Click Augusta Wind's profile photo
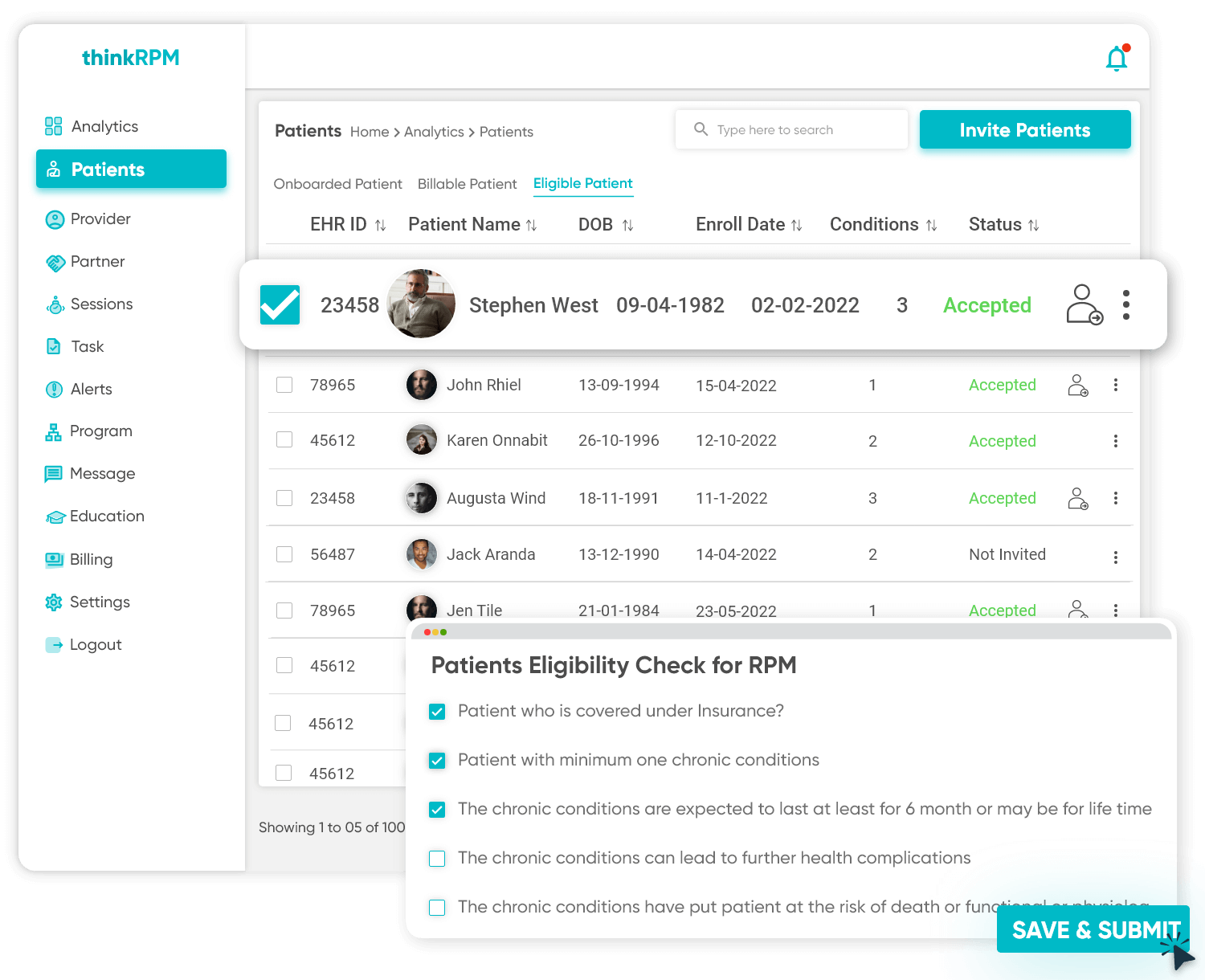1205x980 pixels. tap(421, 498)
